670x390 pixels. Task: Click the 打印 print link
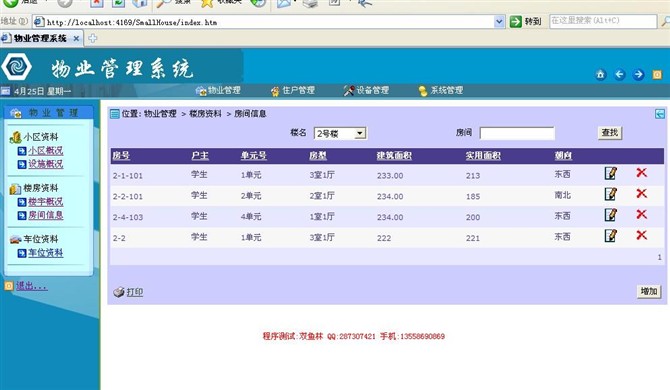tap(135, 292)
